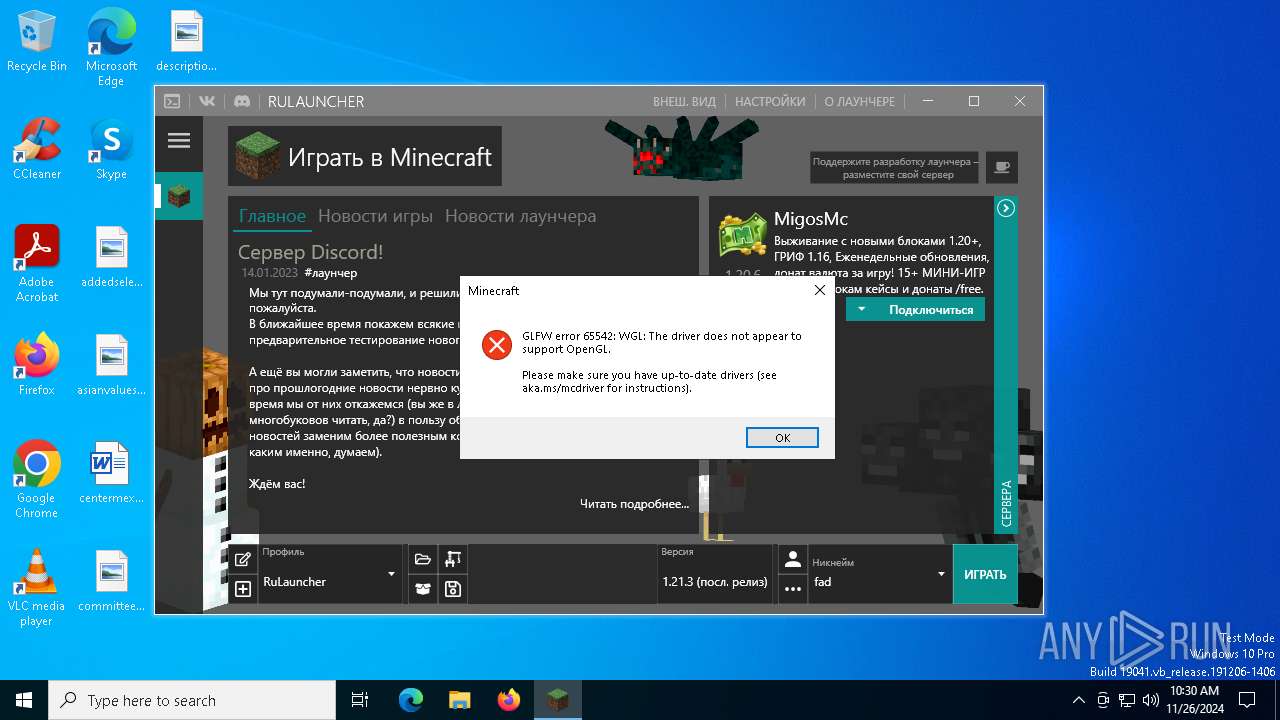This screenshot has width=1280, height=720.
Task: Open Recycle Bin on the desktop
Action: tap(36, 42)
